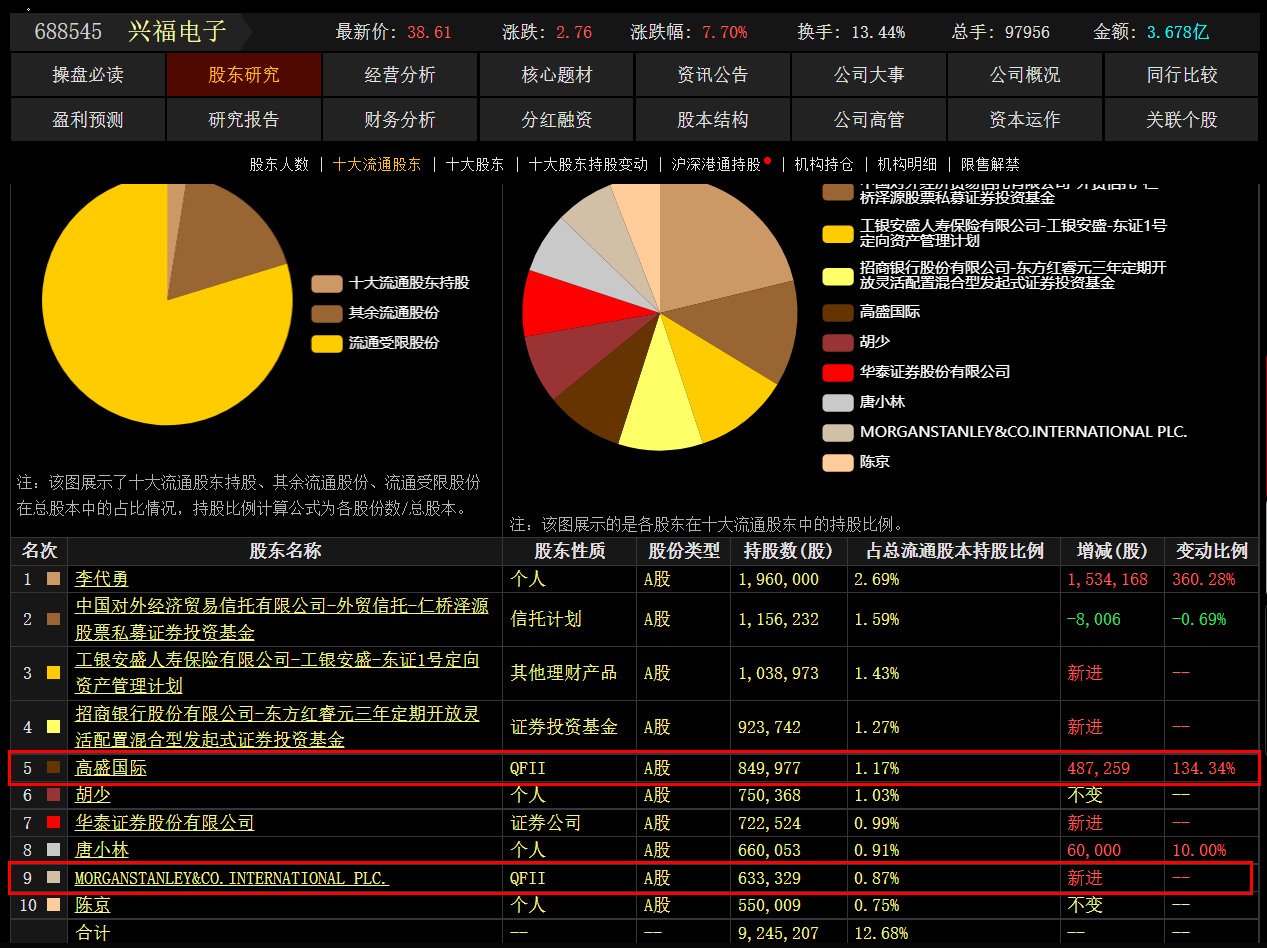Switch to 财务分析 tab

(400, 120)
